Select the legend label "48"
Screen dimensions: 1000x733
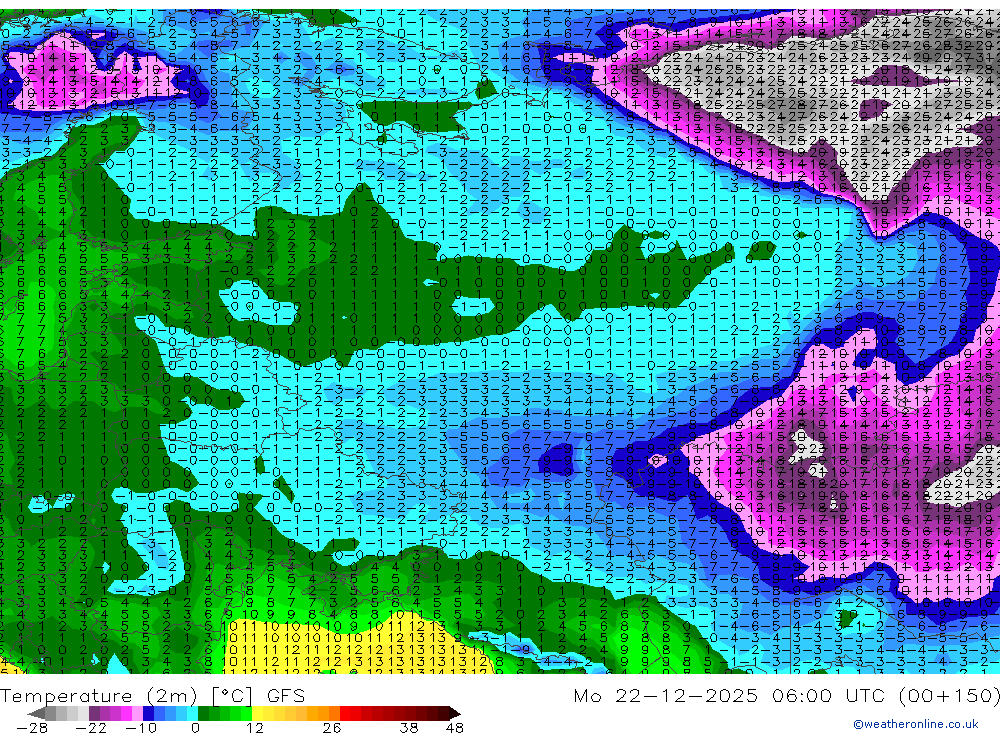click(x=455, y=727)
